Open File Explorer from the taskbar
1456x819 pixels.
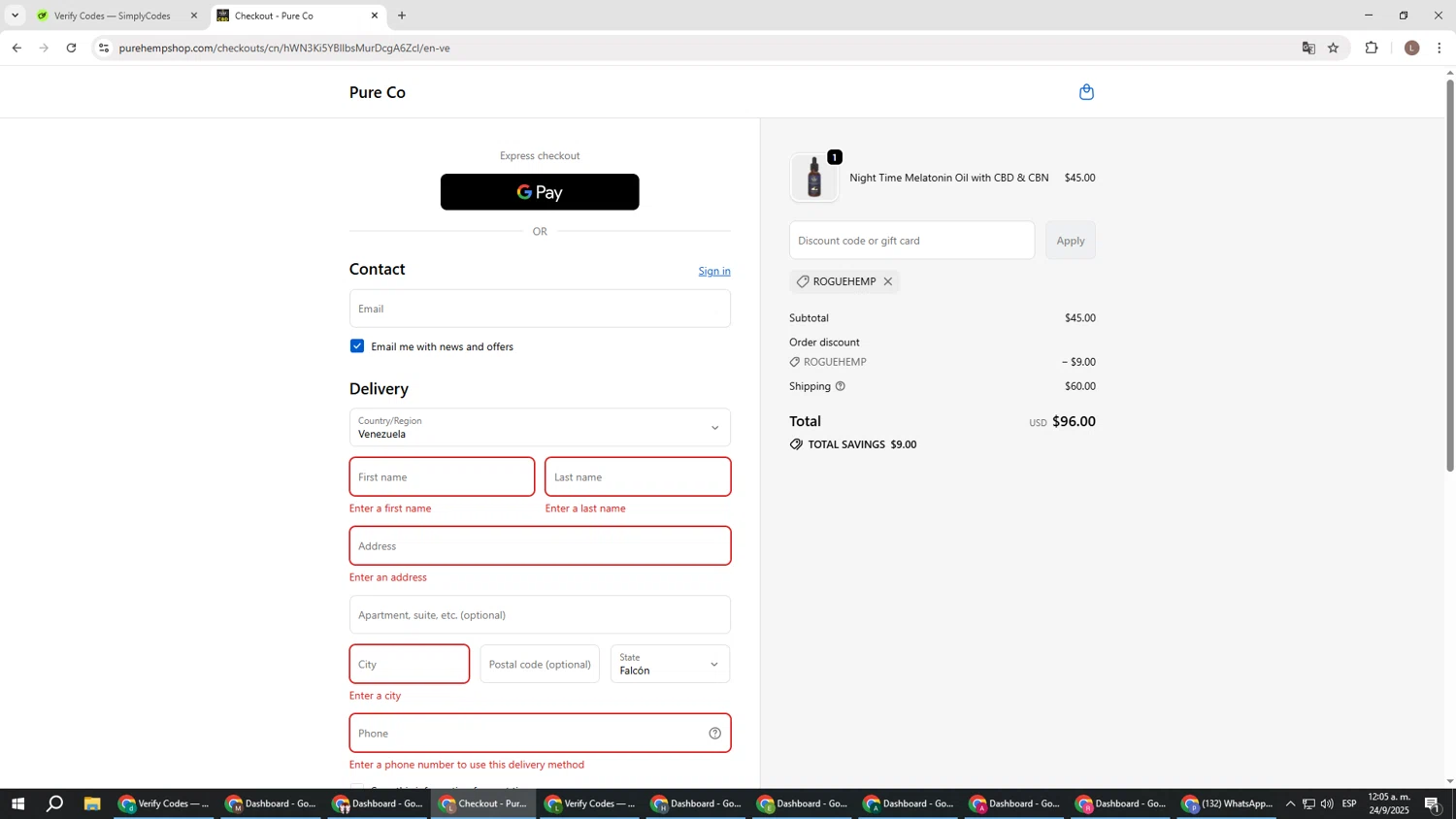(x=92, y=803)
